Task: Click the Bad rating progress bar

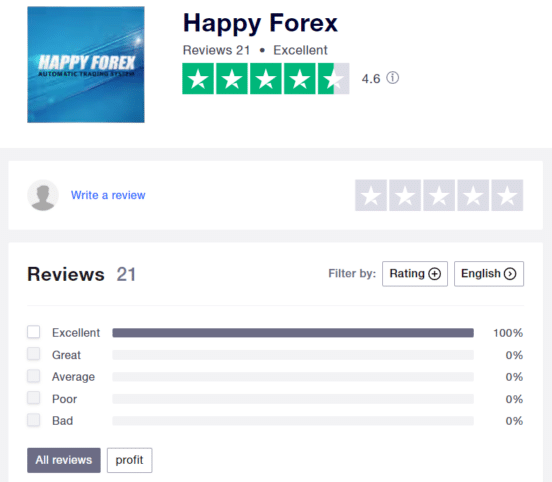Action: [x=293, y=421]
